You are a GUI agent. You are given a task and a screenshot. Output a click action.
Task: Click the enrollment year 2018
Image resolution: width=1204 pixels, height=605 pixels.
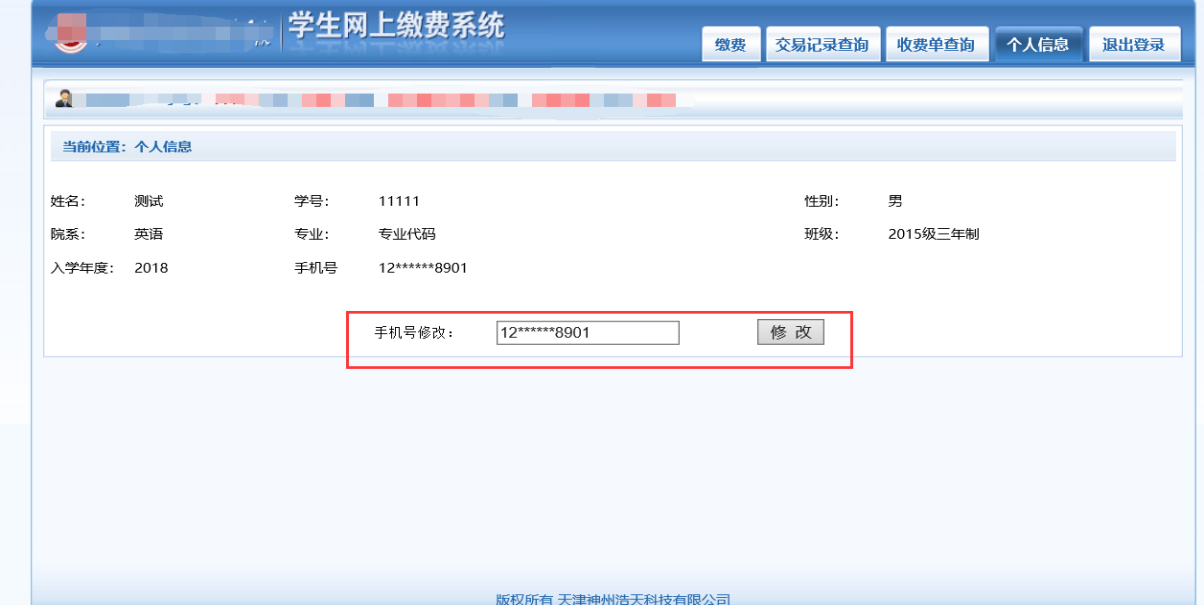pyautogui.click(x=151, y=268)
